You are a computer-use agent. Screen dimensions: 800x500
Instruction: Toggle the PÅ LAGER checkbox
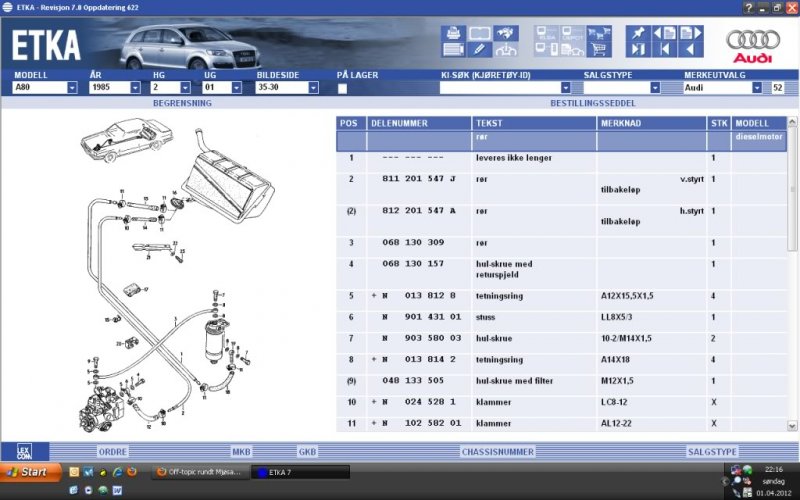pos(342,88)
